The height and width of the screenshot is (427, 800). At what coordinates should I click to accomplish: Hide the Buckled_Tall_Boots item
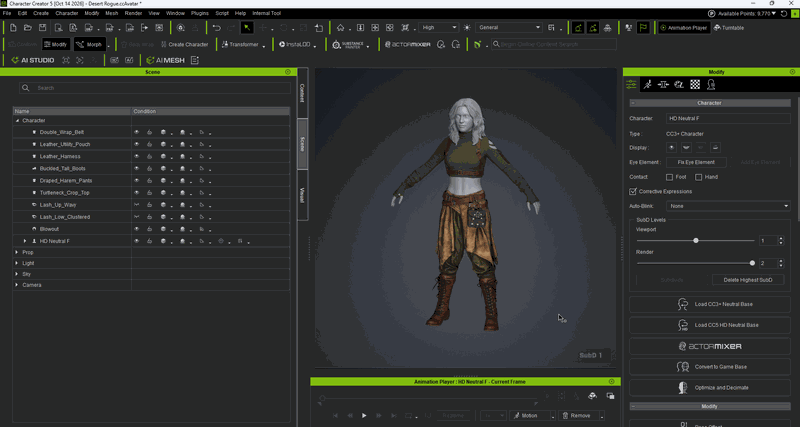[x=137, y=168]
